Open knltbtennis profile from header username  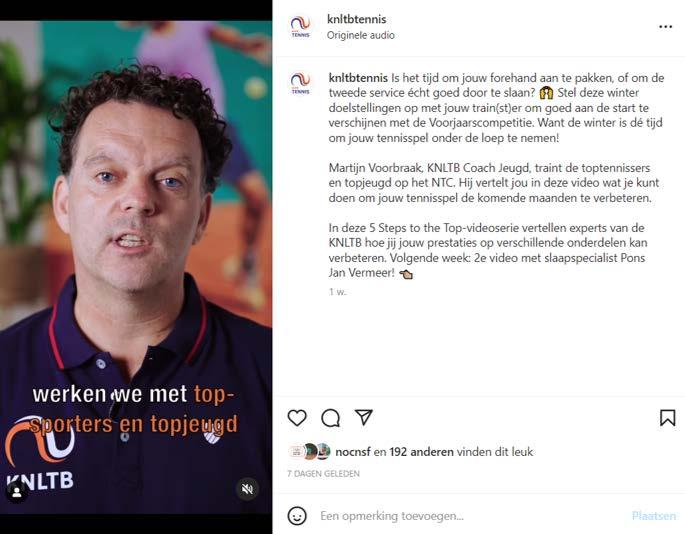point(356,19)
